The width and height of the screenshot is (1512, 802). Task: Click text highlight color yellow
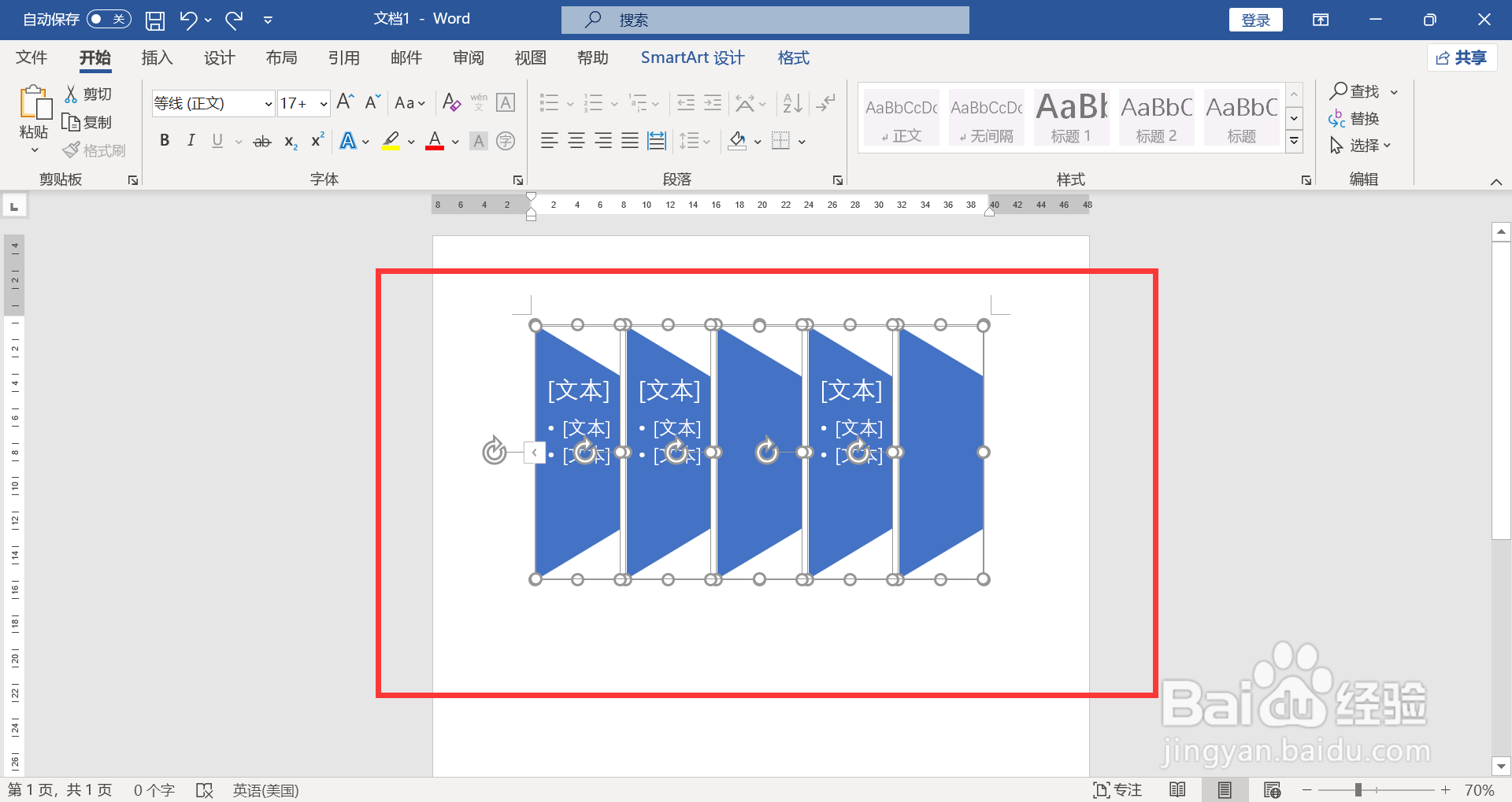[391, 141]
